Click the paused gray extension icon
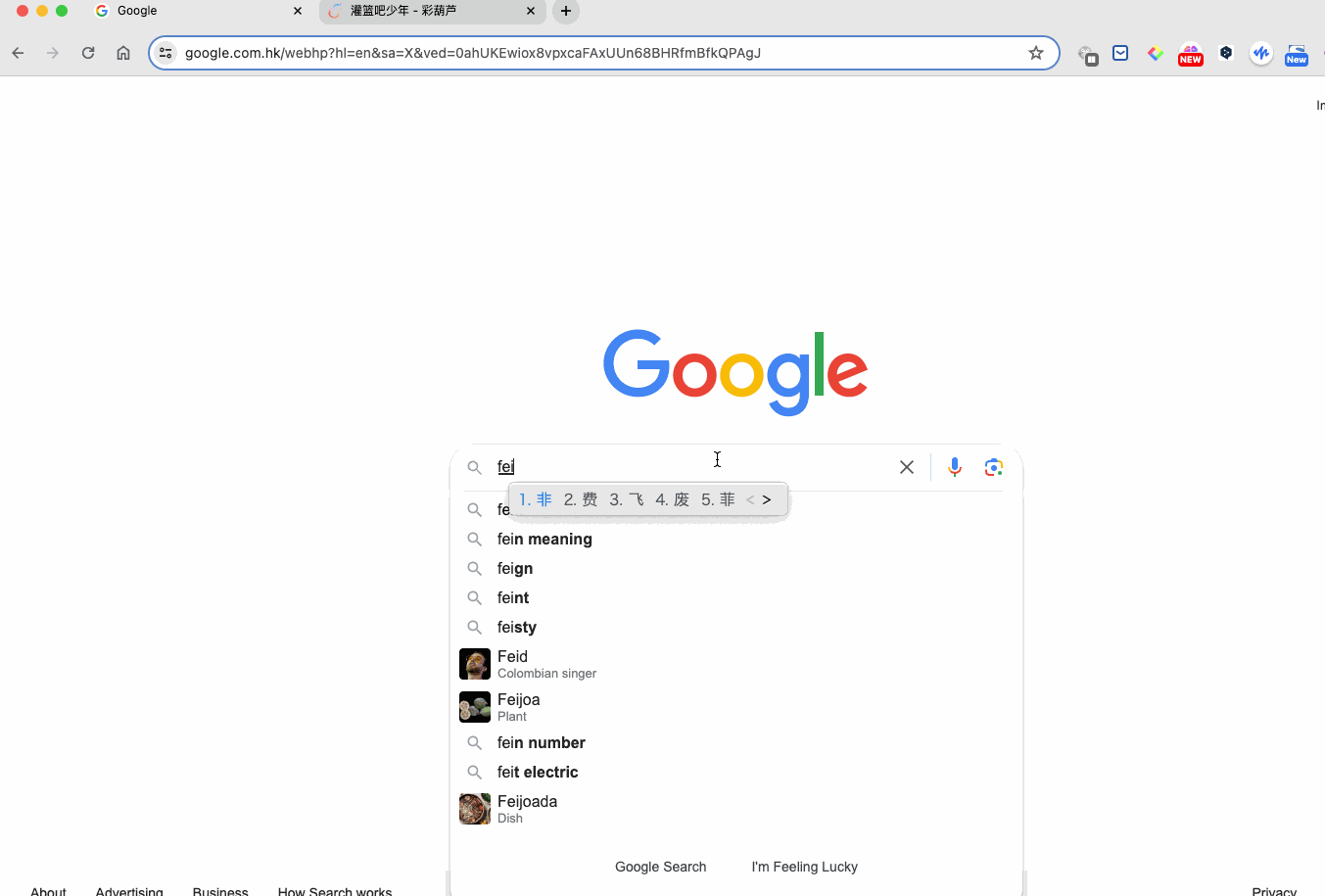The height and width of the screenshot is (896, 1325). click(1087, 55)
